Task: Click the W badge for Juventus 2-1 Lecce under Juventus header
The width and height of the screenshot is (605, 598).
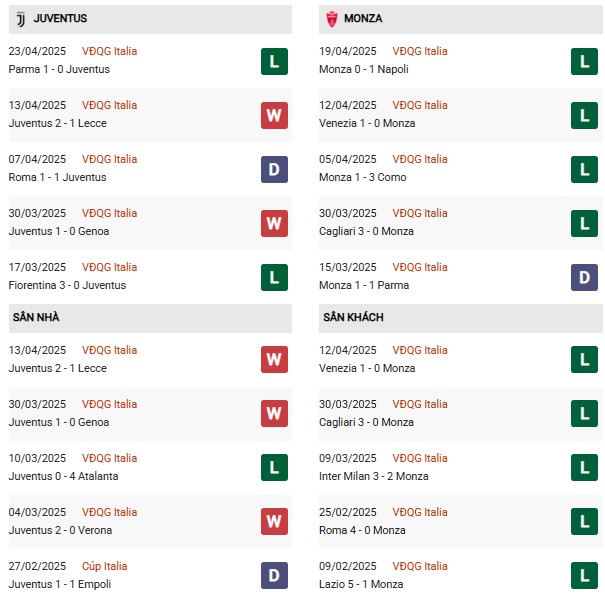Action: [x=274, y=115]
